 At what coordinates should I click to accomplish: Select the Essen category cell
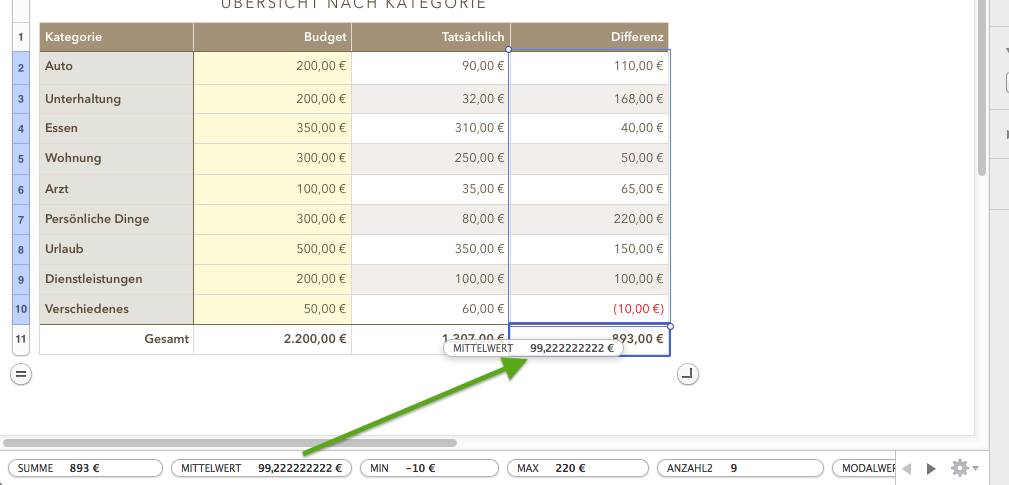pos(116,129)
